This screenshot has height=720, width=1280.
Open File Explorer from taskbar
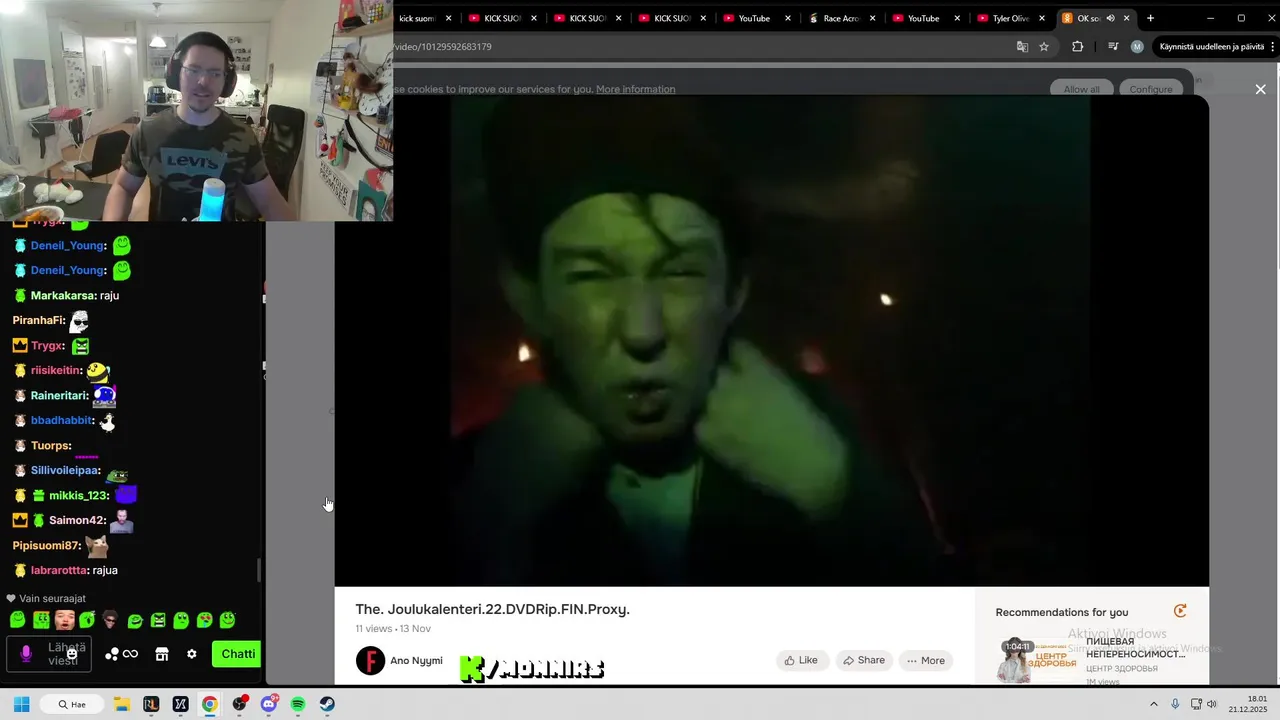(121, 704)
